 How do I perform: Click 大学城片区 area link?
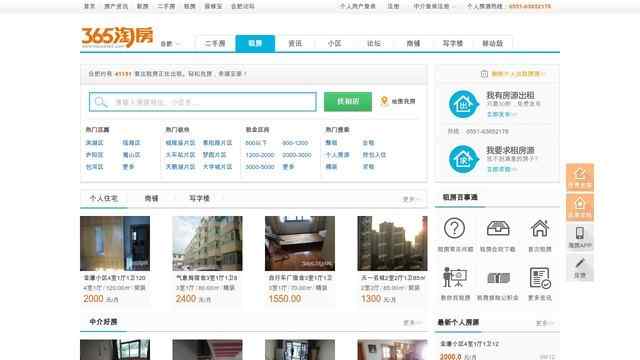pyautogui.click(x=218, y=167)
